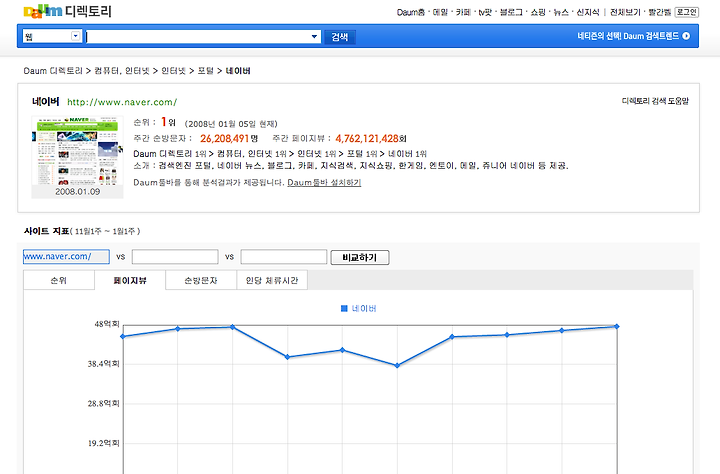Open 뉴스 in top navigation
The image size is (720, 474).
coord(561,12)
